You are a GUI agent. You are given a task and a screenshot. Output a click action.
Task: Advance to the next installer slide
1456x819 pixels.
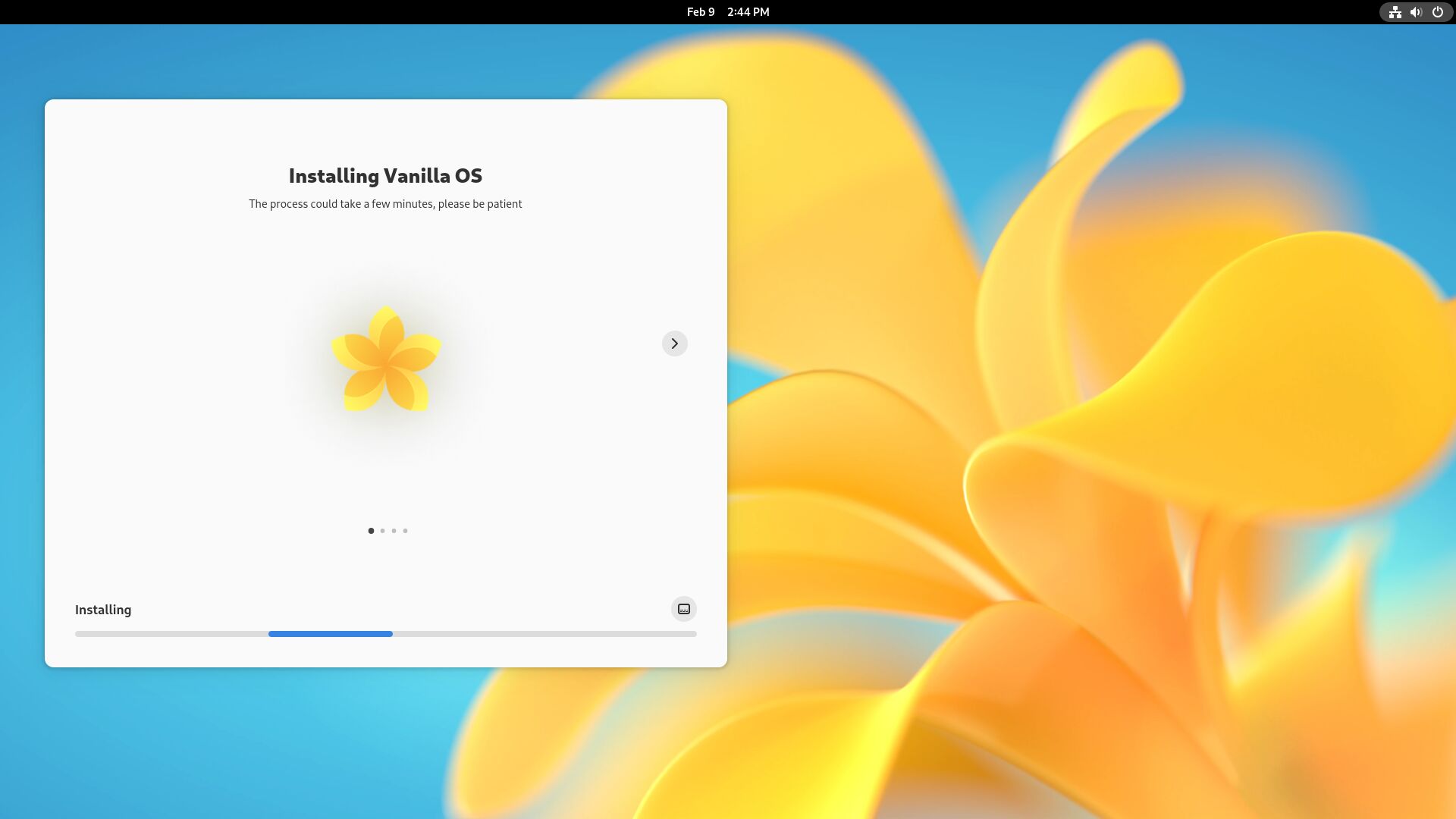674,344
